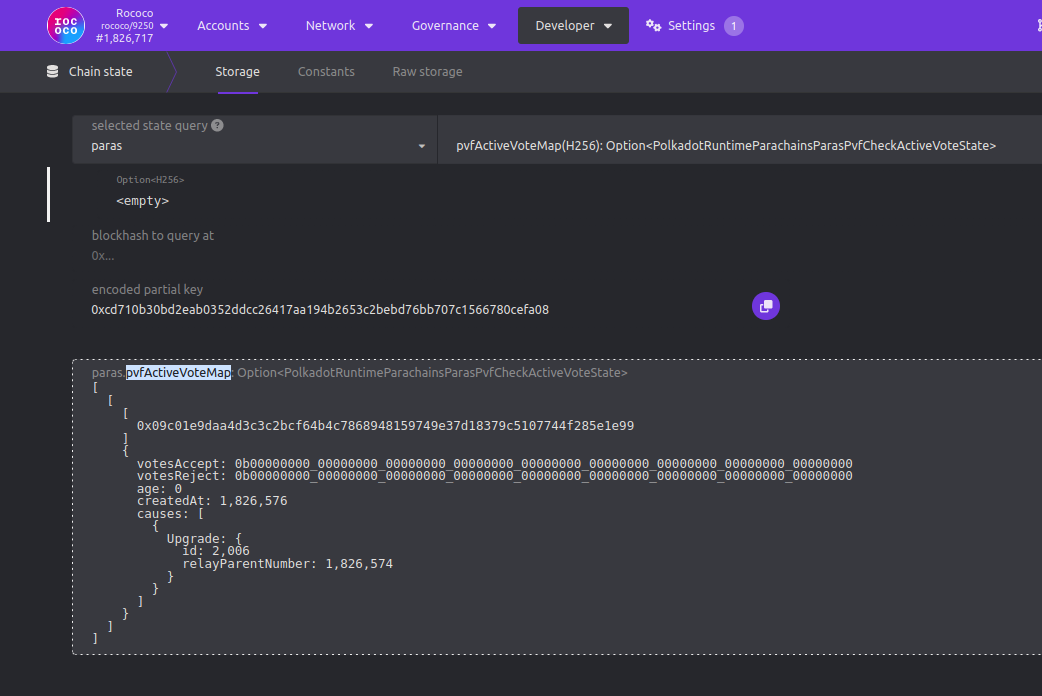
Task: Open the Developer dropdown
Action: pos(572,25)
